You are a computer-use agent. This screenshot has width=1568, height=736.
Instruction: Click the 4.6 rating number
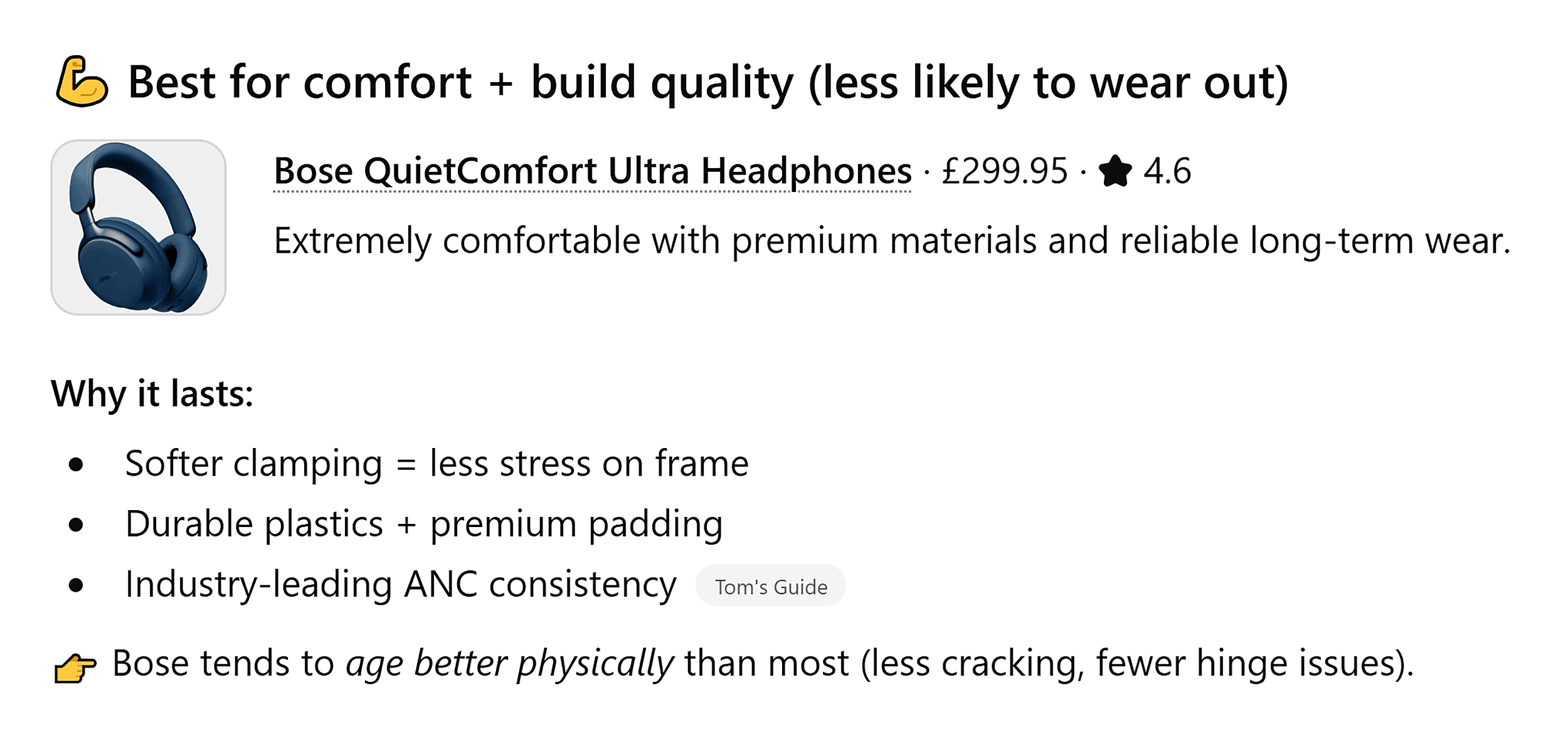(x=1167, y=171)
